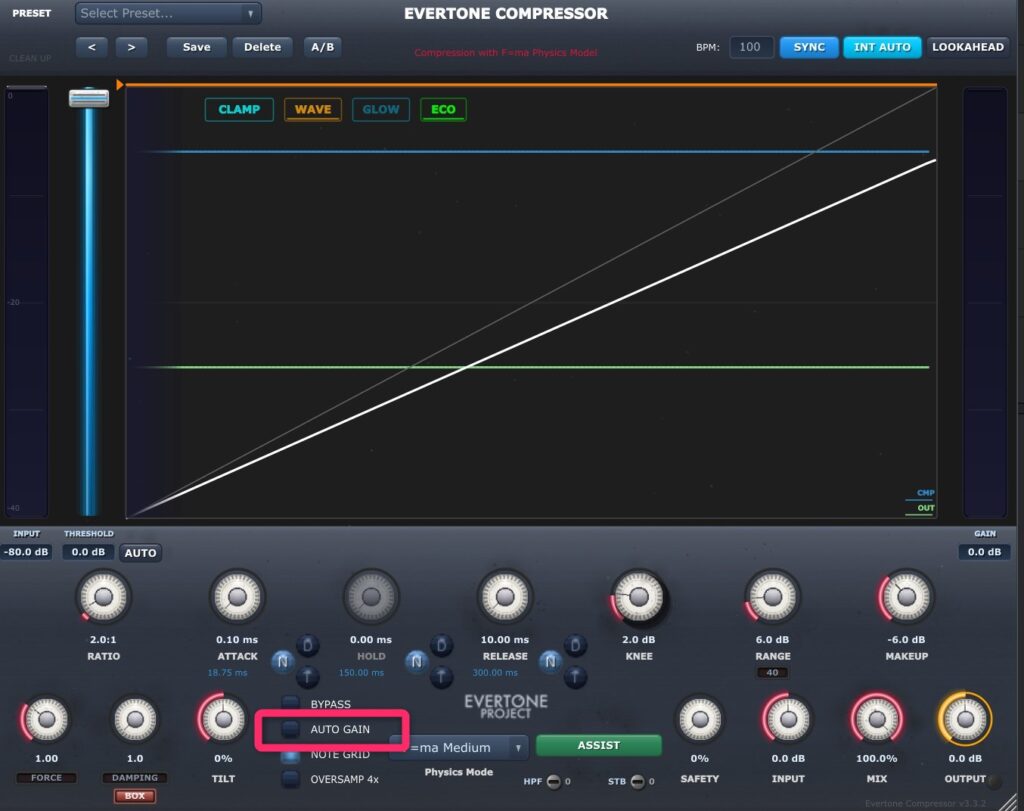Click the Safety knob
This screenshot has width=1024, height=811.
700,719
